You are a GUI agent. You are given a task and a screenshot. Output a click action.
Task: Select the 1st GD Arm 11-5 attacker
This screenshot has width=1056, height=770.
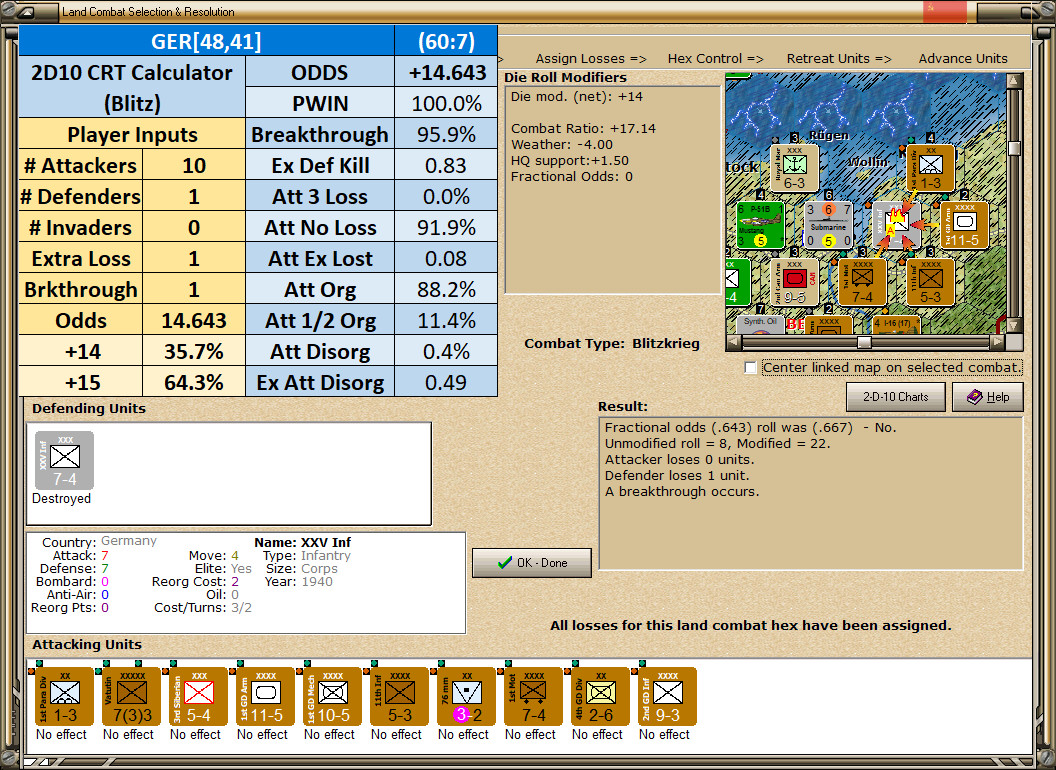[x=265, y=697]
